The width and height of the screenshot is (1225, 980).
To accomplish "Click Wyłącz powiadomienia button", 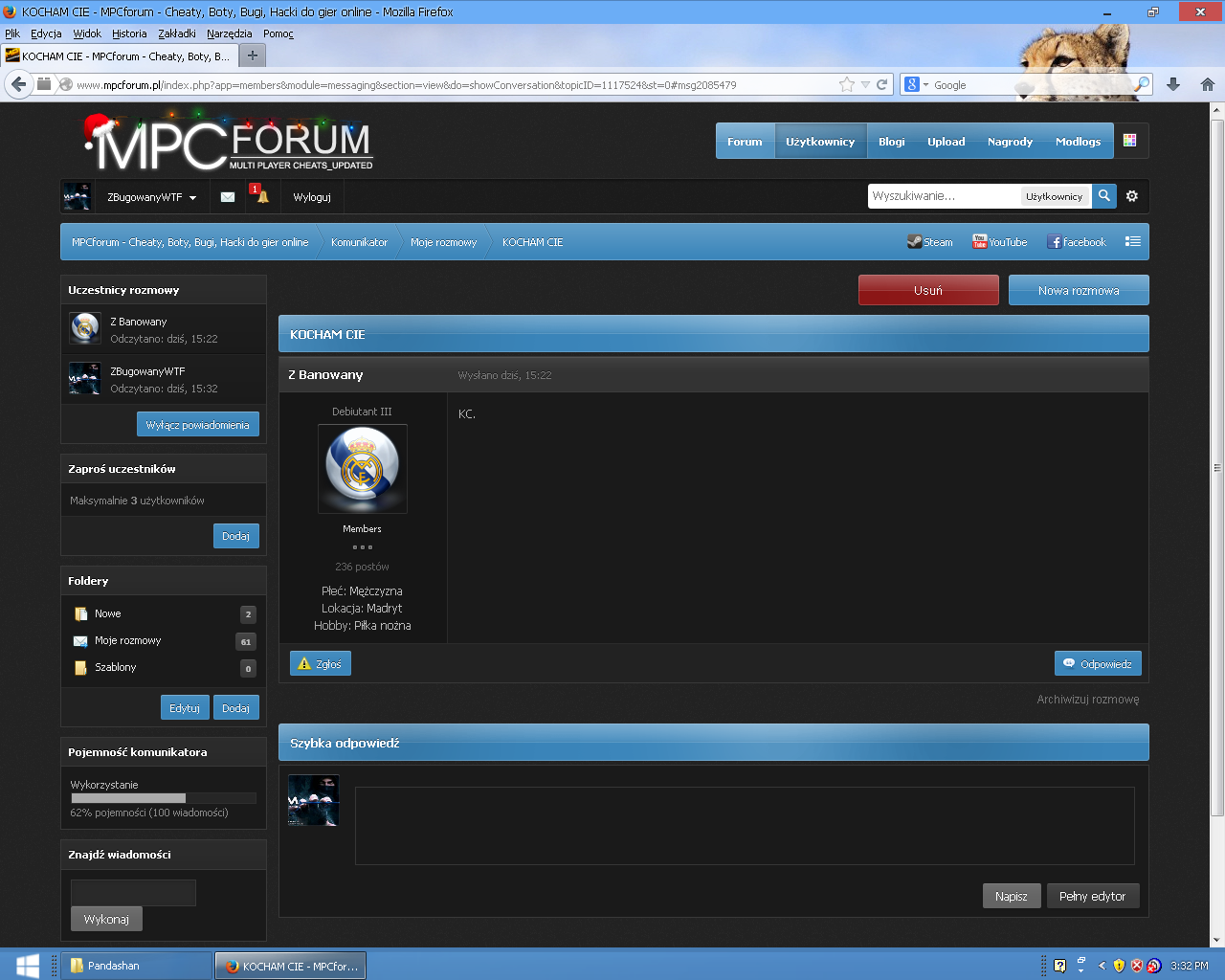I will click(197, 424).
